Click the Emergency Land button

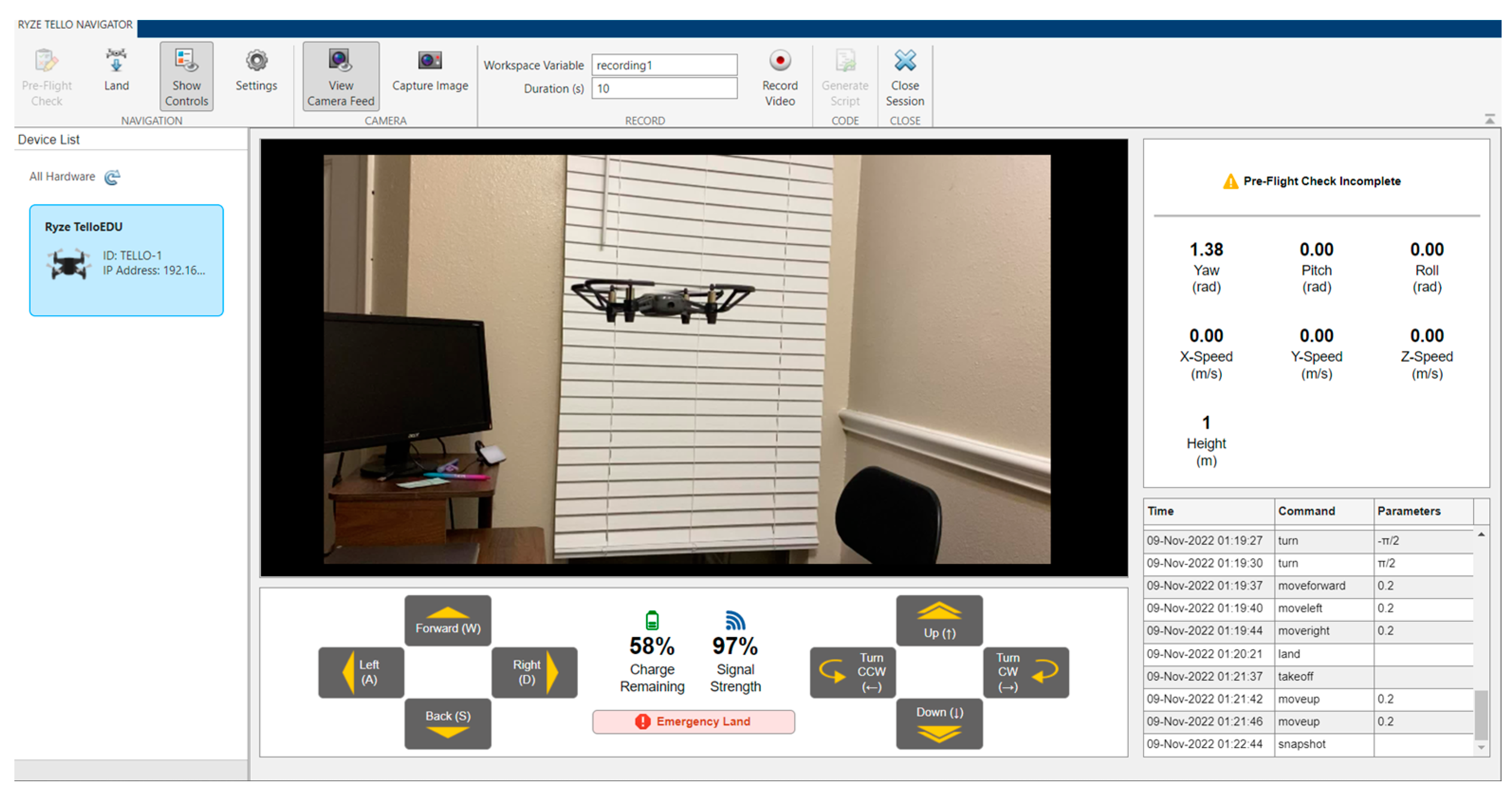pos(693,722)
